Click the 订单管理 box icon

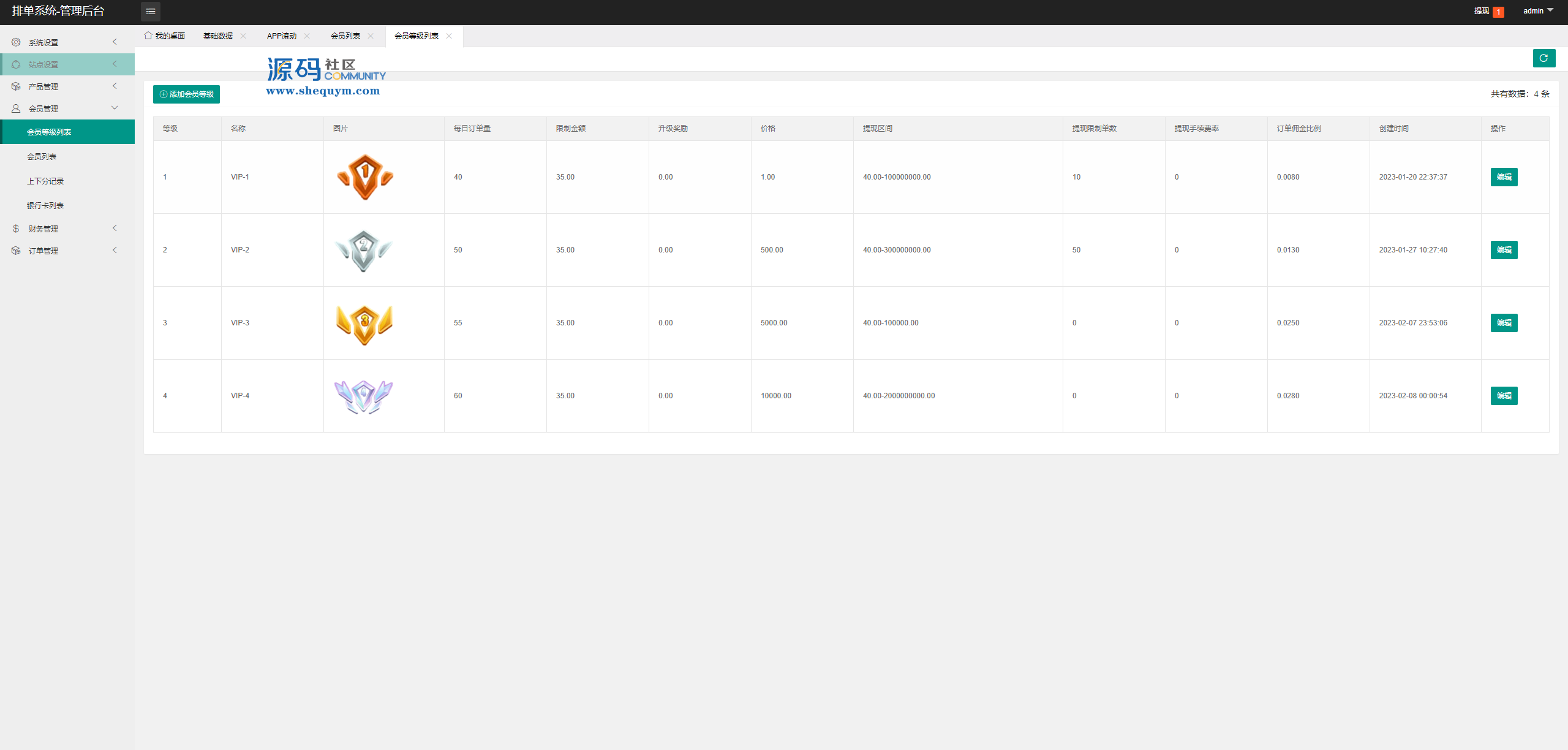point(16,251)
